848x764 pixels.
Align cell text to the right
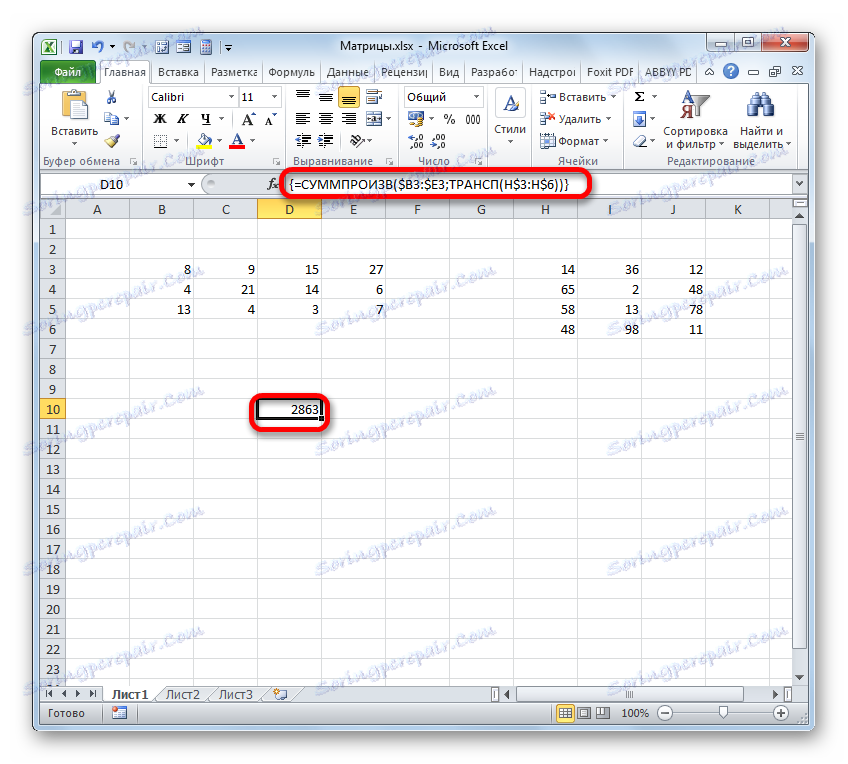tap(349, 119)
